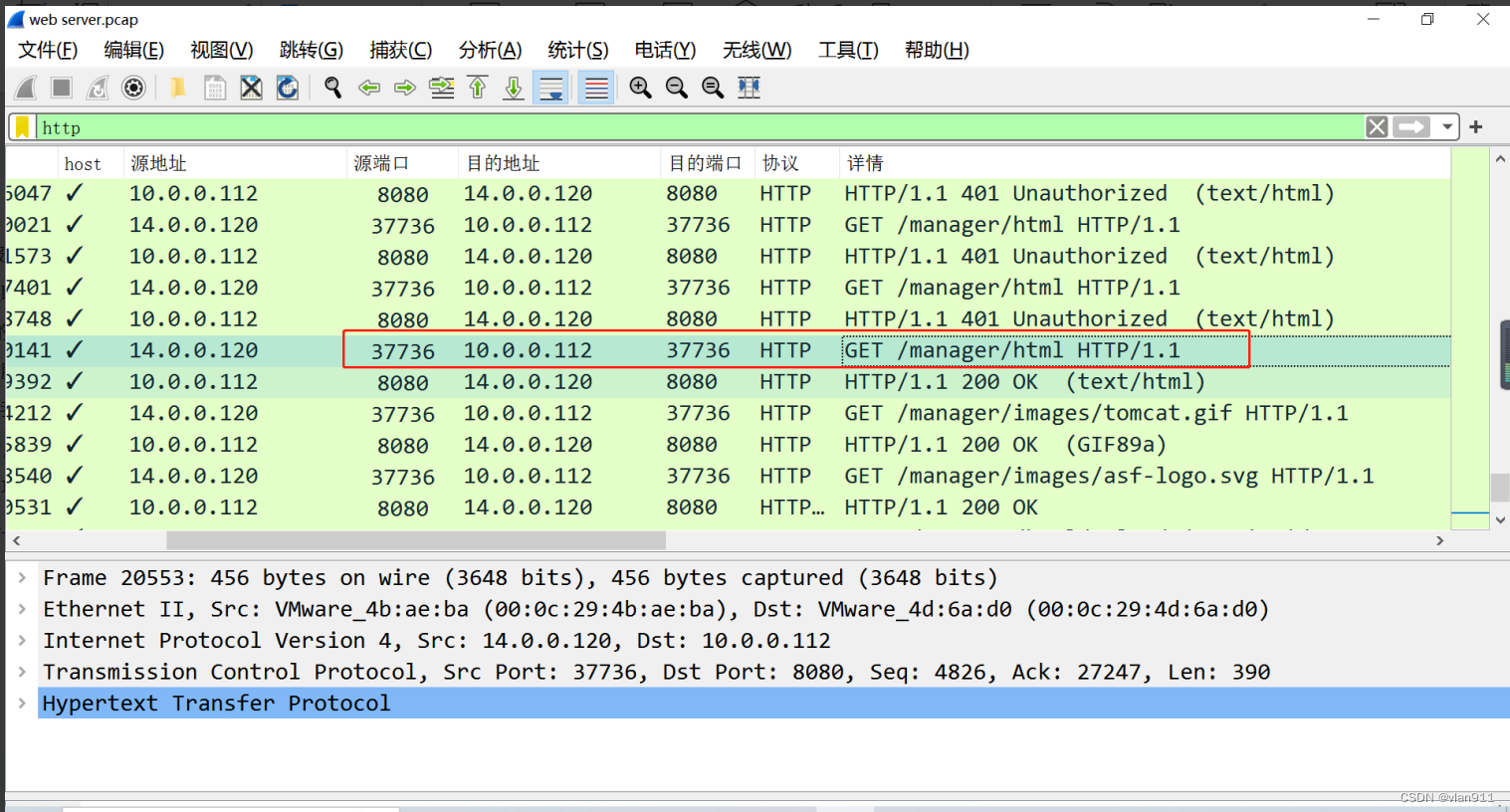Open the 帮助(H) menu

[937, 50]
